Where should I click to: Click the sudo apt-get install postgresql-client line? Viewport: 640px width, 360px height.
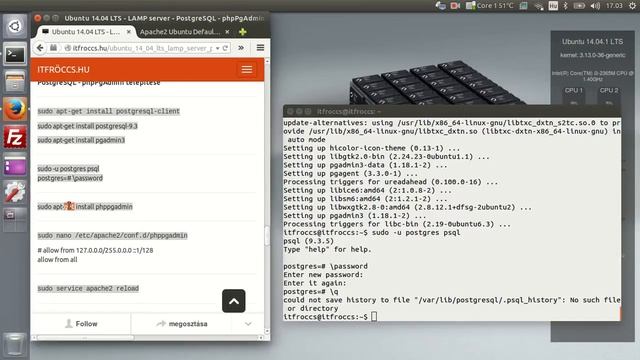click(x=109, y=111)
